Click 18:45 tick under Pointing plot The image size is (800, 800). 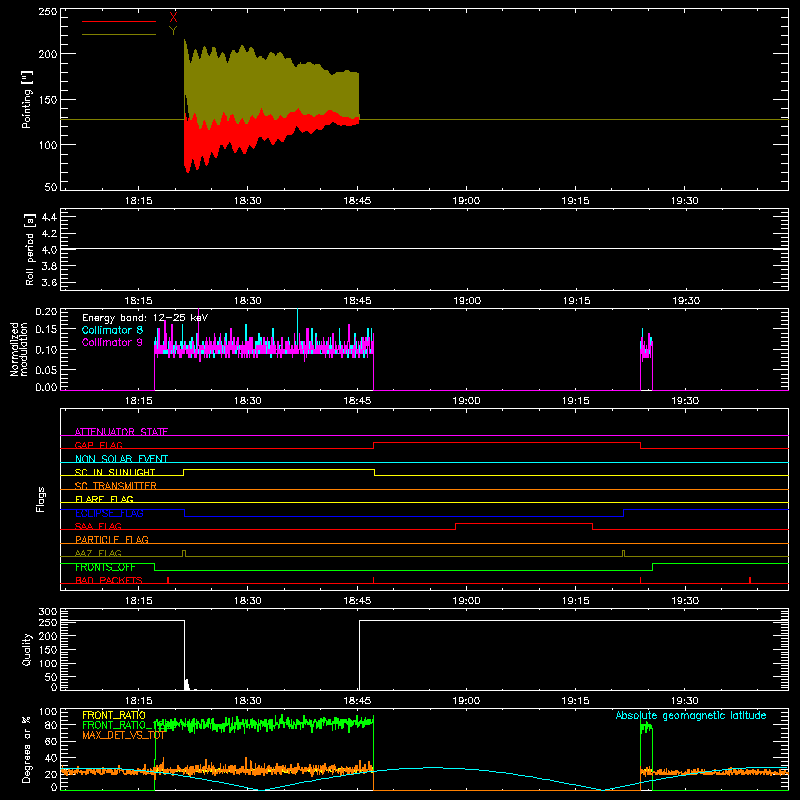point(357,201)
